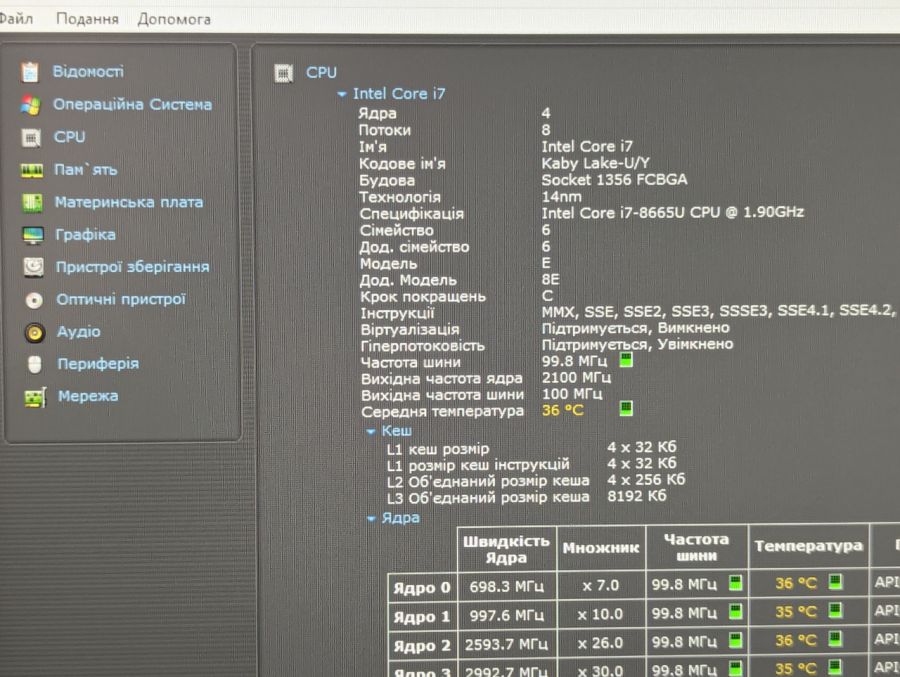
Task: Click the Пам'ять RAM module icon
Action: pos(32,171)
